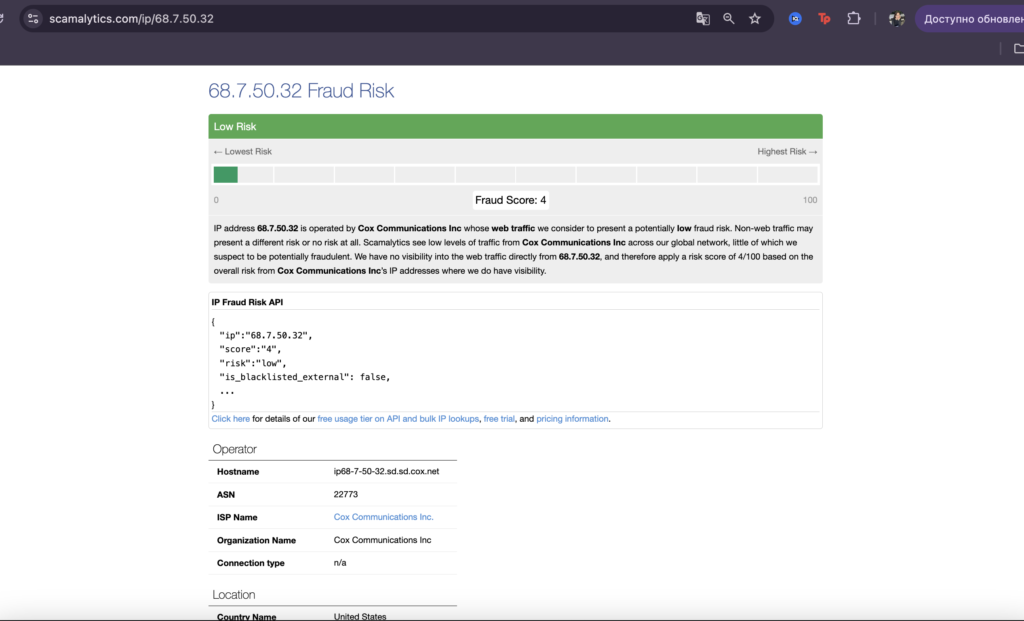Click the "risk":"low" JSON line
Viewport: 1024px width, 621px height.
point(253,363)
